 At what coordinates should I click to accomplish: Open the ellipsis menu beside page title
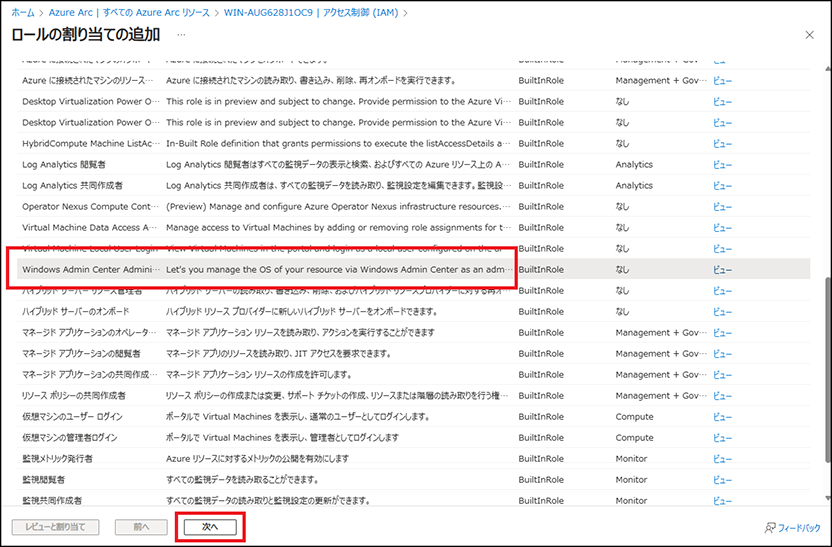[x=181, y=35]
